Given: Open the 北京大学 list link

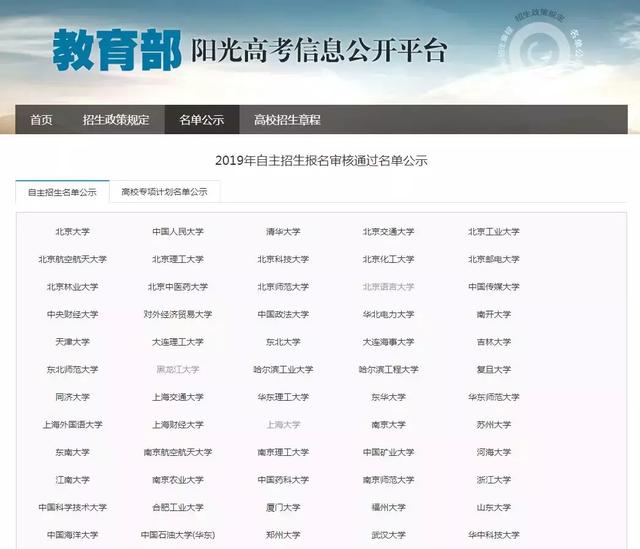Looking at the screenshot, I should pyautogui.click(x=73, y=231).
